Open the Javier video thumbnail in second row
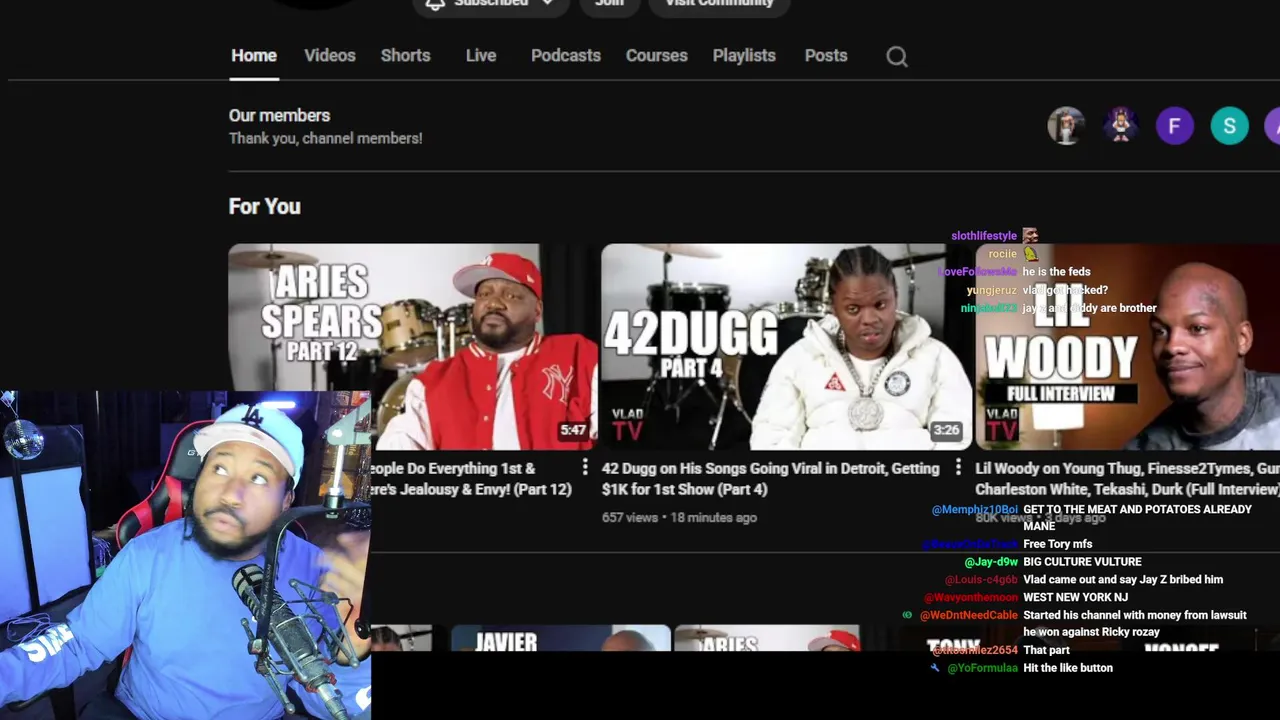 (561, 638)
